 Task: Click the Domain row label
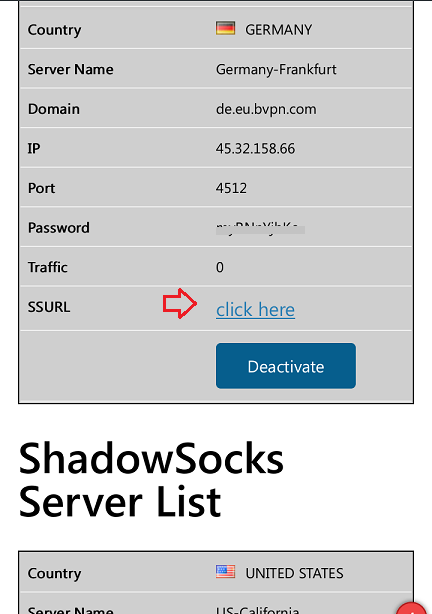coord(54,109)
